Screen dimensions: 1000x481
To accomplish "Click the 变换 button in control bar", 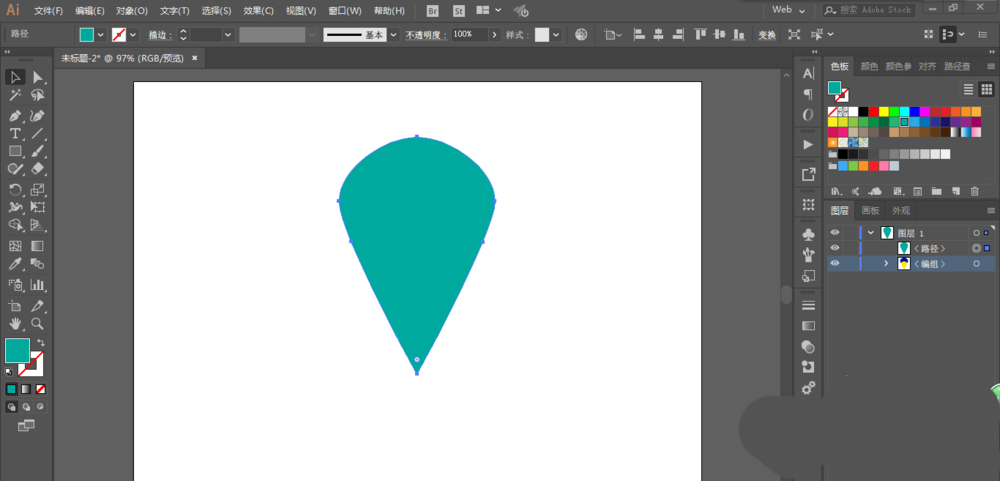I will tap(766, 34).
